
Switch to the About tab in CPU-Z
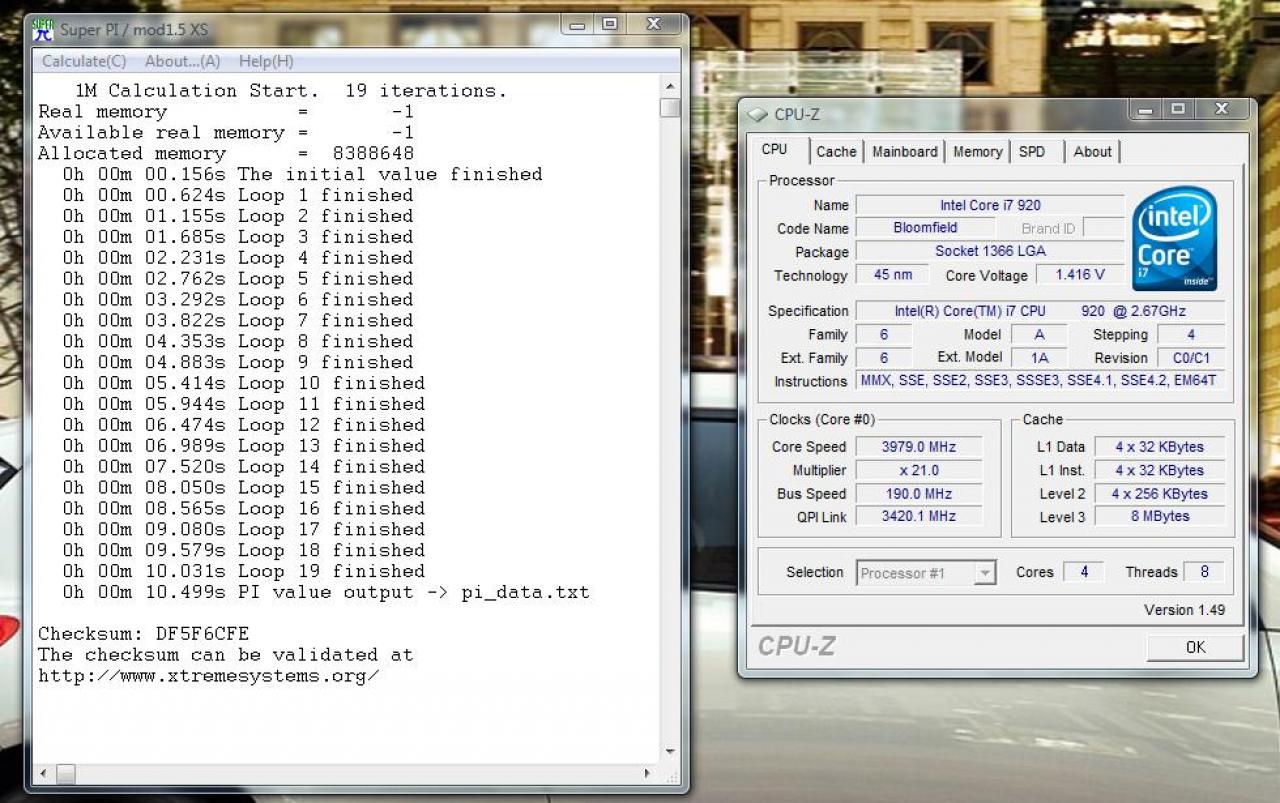pos(1092,152)
